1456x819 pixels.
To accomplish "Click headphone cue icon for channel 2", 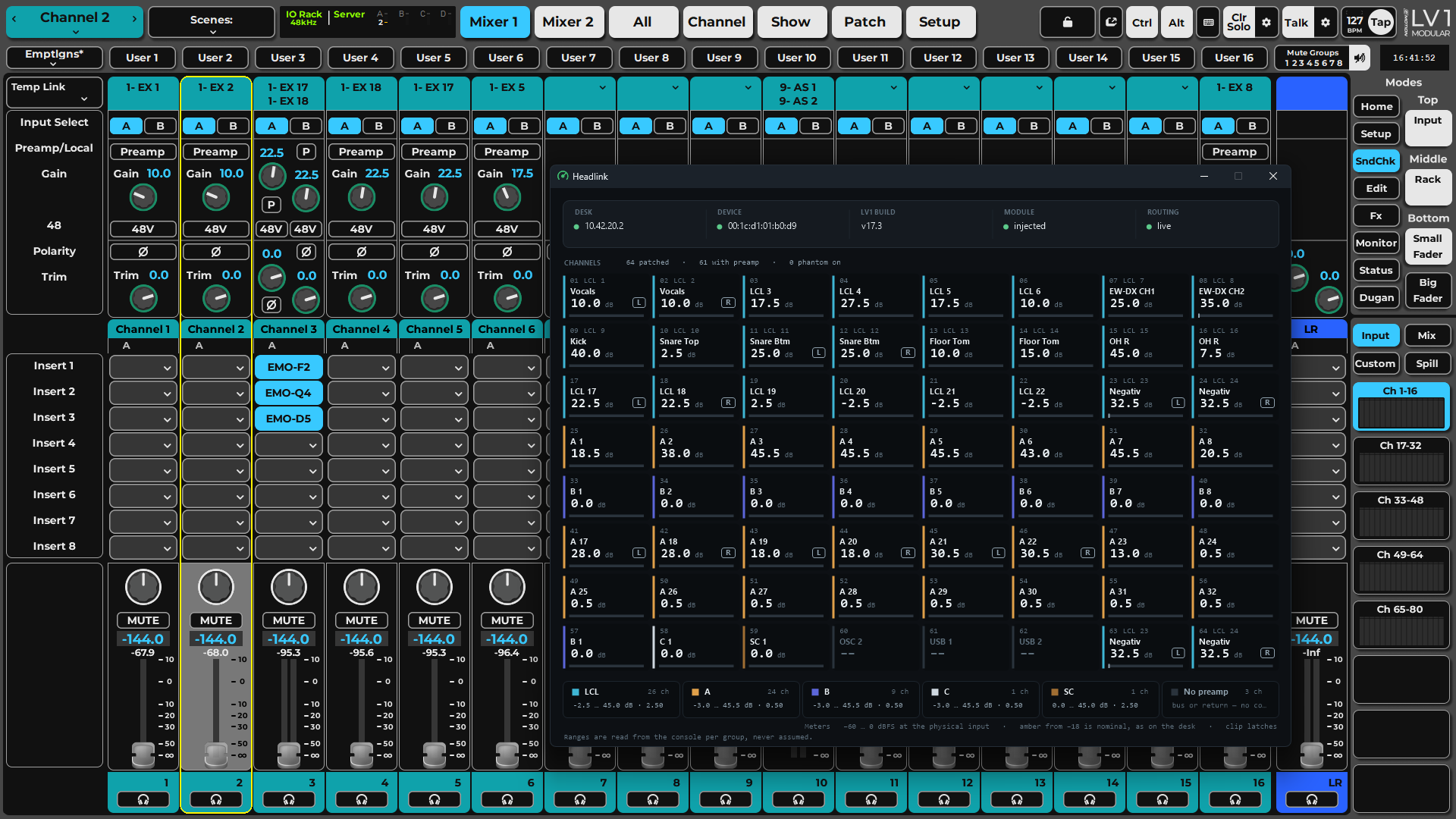I will [216, 799].
